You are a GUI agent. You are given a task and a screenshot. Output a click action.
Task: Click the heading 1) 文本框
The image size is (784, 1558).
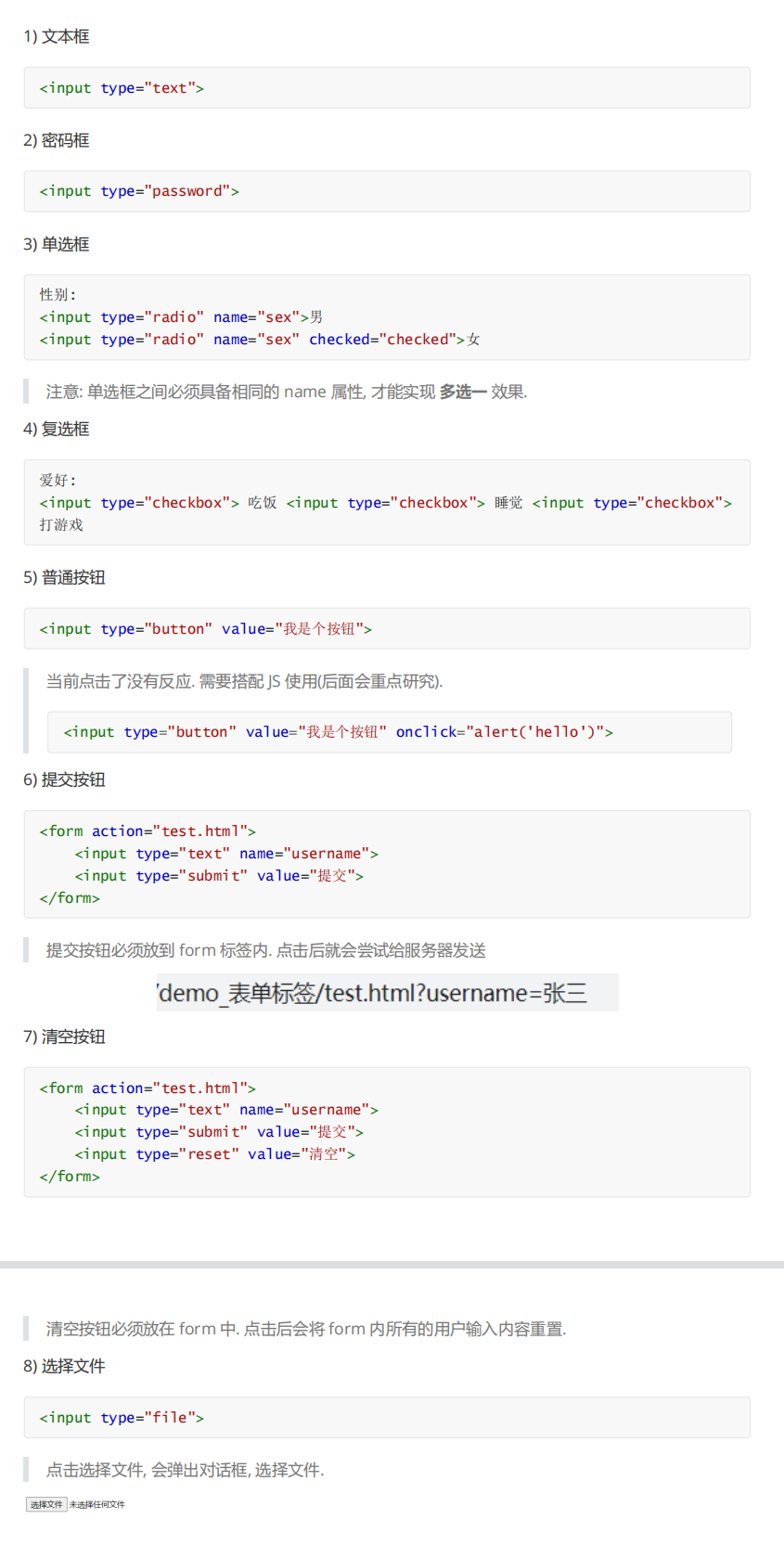coord(57,36)
